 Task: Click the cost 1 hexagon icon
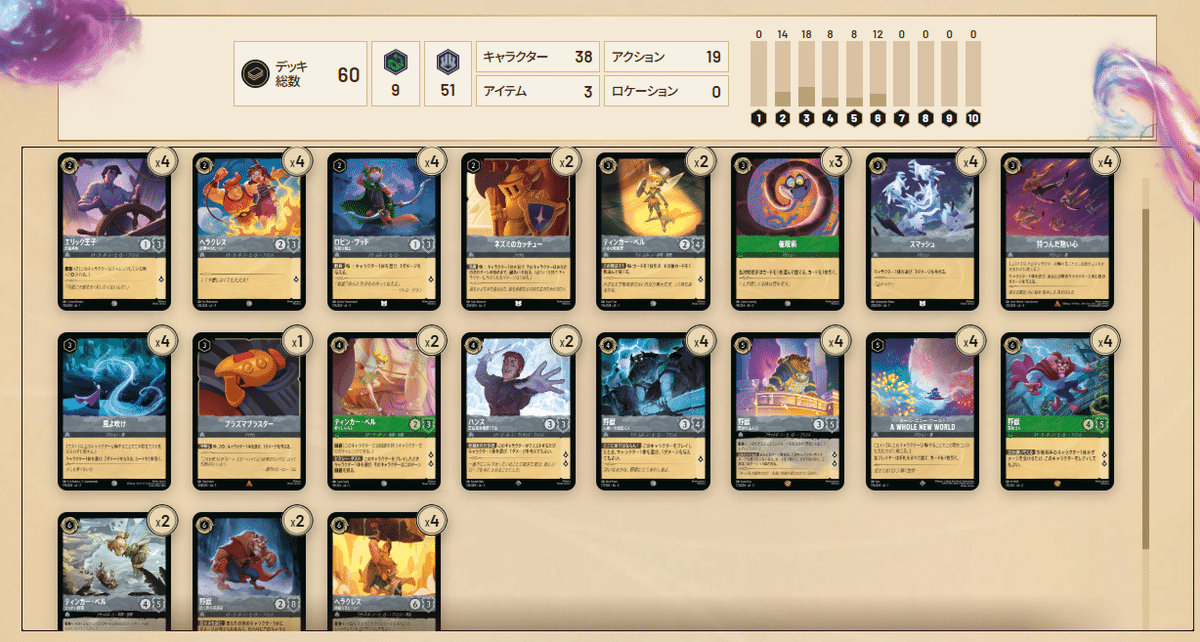tap(759, 119)
